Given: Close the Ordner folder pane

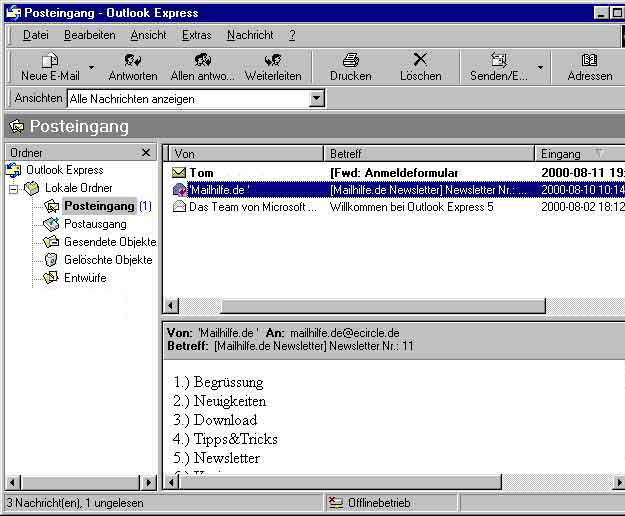Looking at the screenshot, I should pyautogui.click(x=146, y=153).
